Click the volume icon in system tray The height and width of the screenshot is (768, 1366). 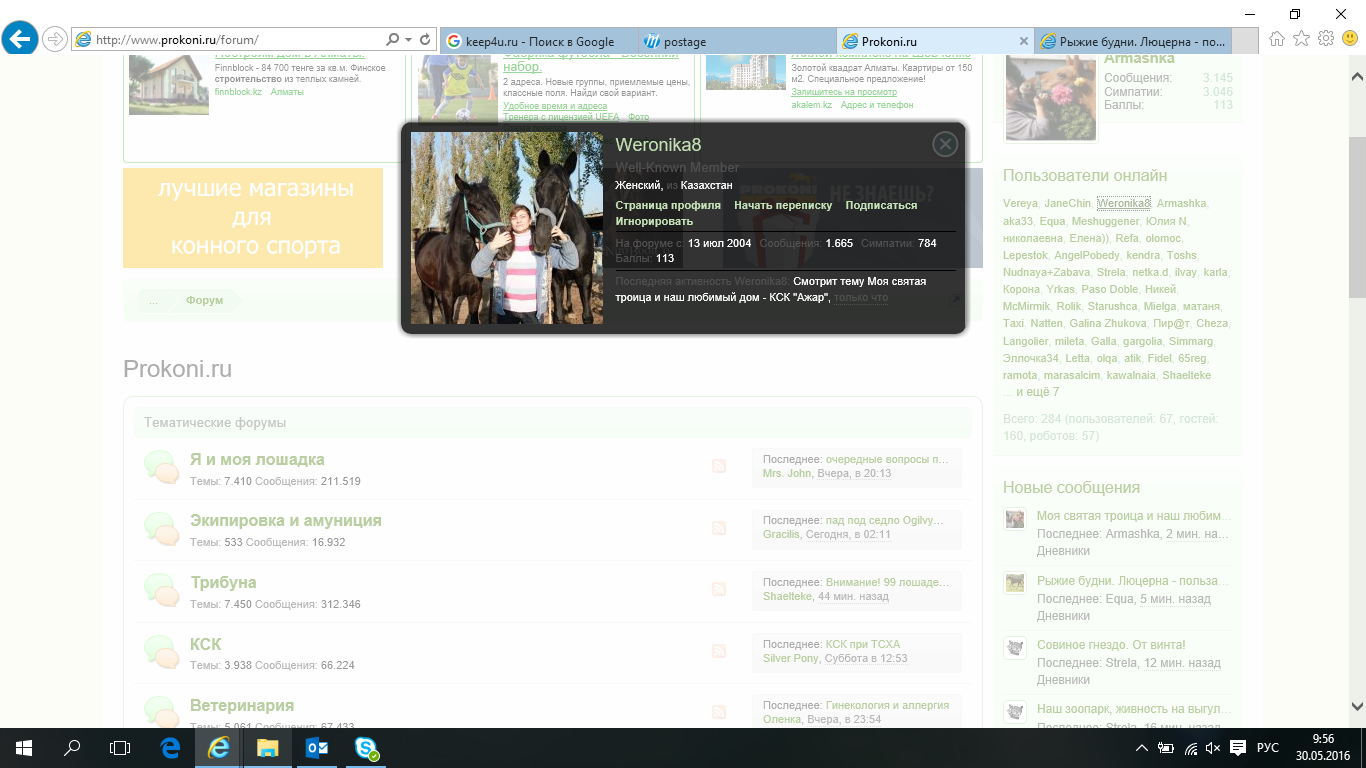pos(1213,748)
